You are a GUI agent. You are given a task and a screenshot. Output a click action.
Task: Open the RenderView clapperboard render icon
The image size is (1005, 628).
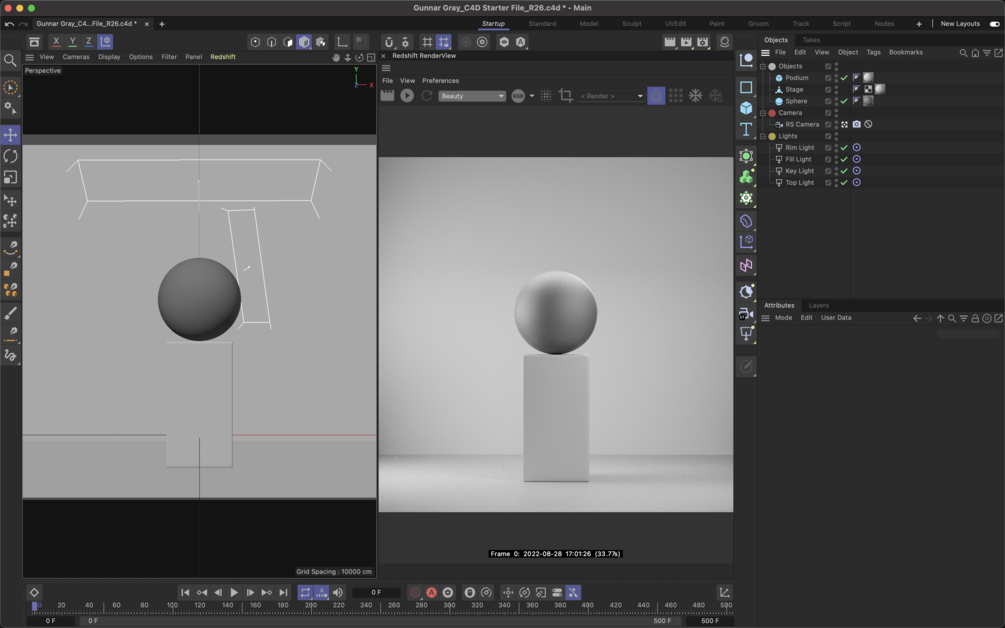(x=387, y=95)
